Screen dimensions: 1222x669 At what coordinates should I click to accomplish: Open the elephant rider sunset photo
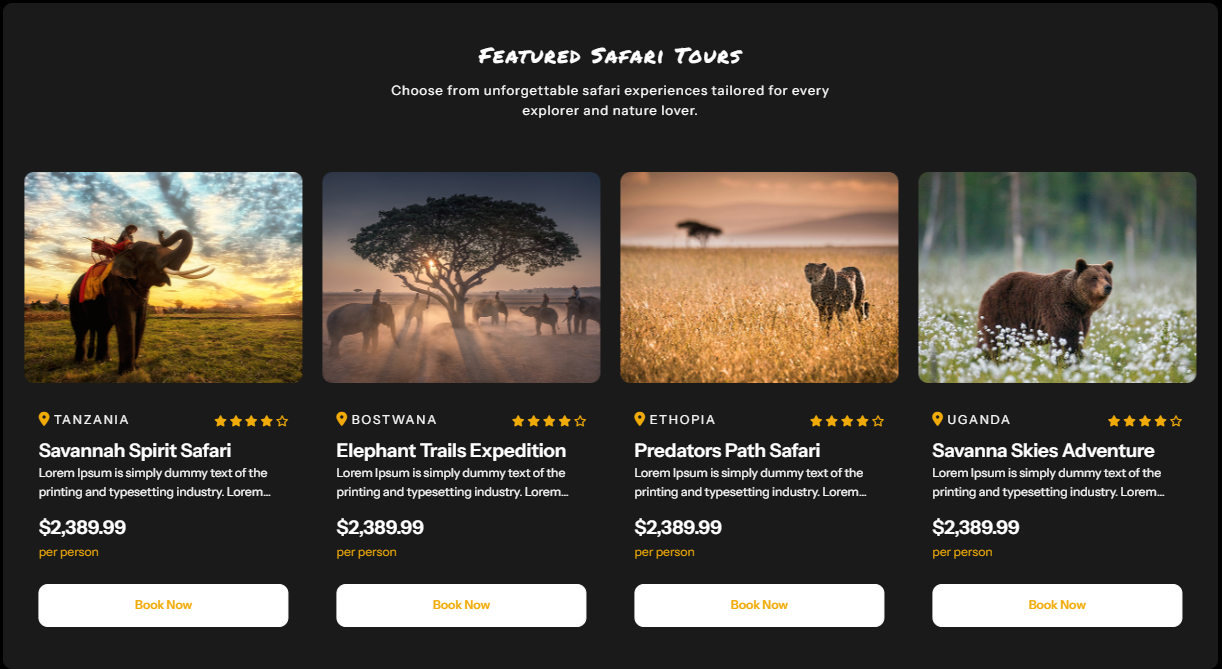(163, 277)
